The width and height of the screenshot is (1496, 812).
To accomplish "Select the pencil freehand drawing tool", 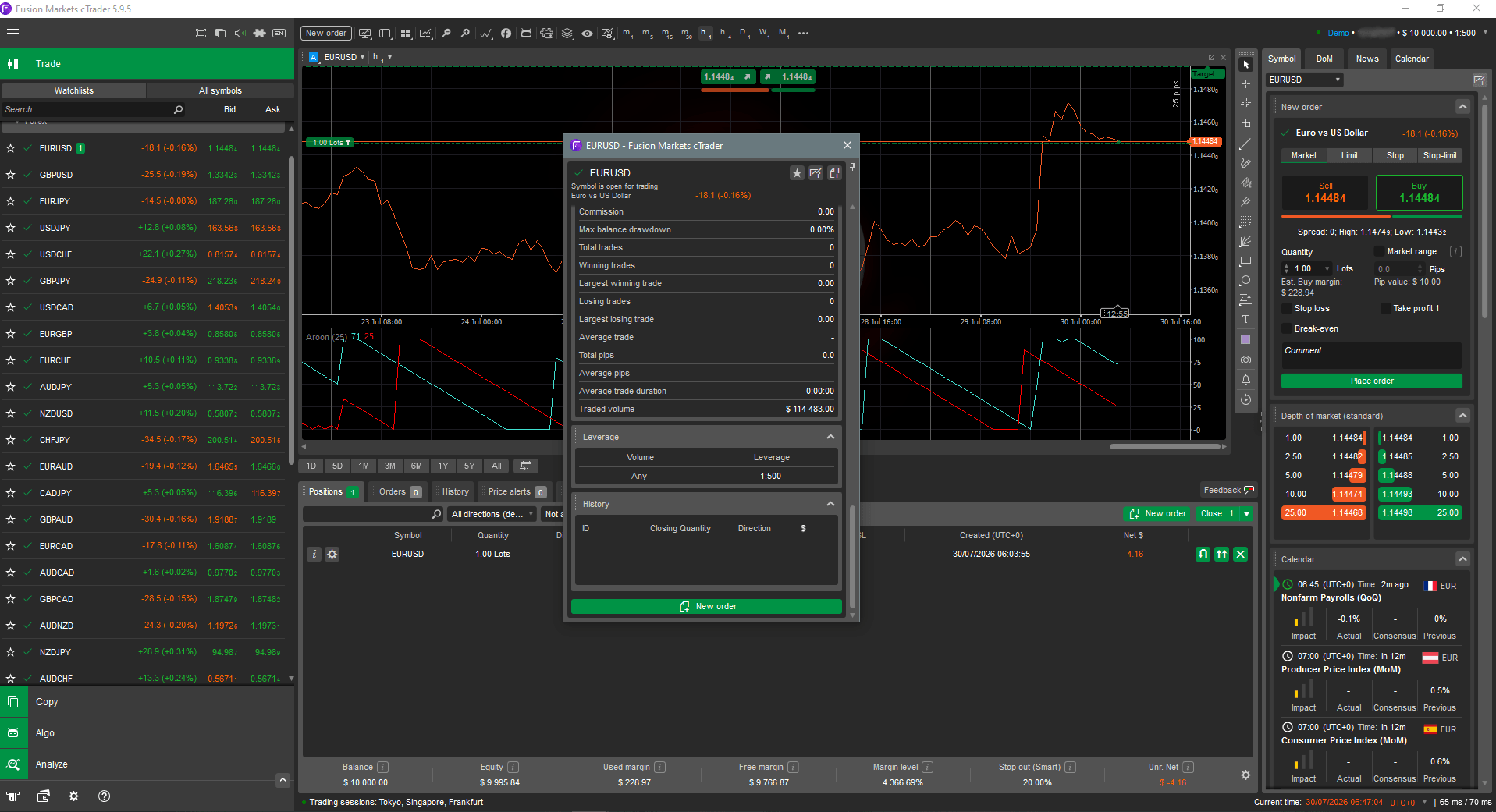I will 1245,163.
